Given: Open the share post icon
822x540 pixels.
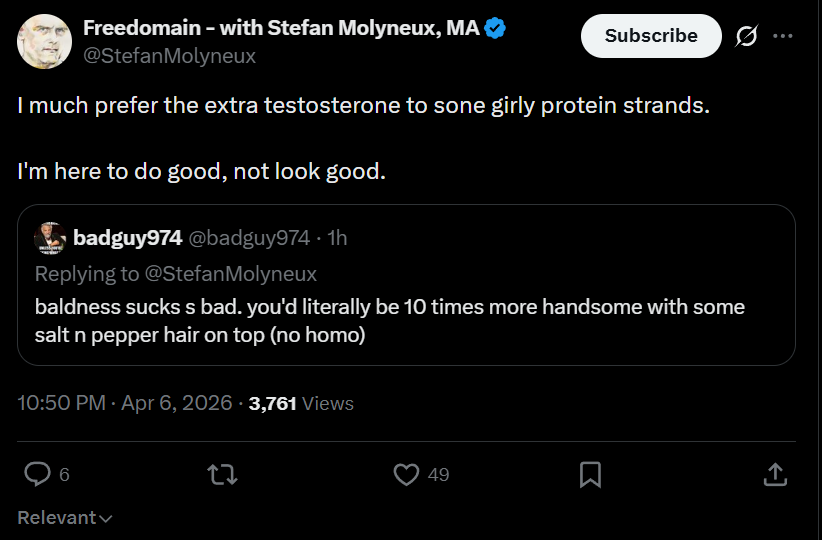Looking at the screenshot, I should [x=774, y=474].
